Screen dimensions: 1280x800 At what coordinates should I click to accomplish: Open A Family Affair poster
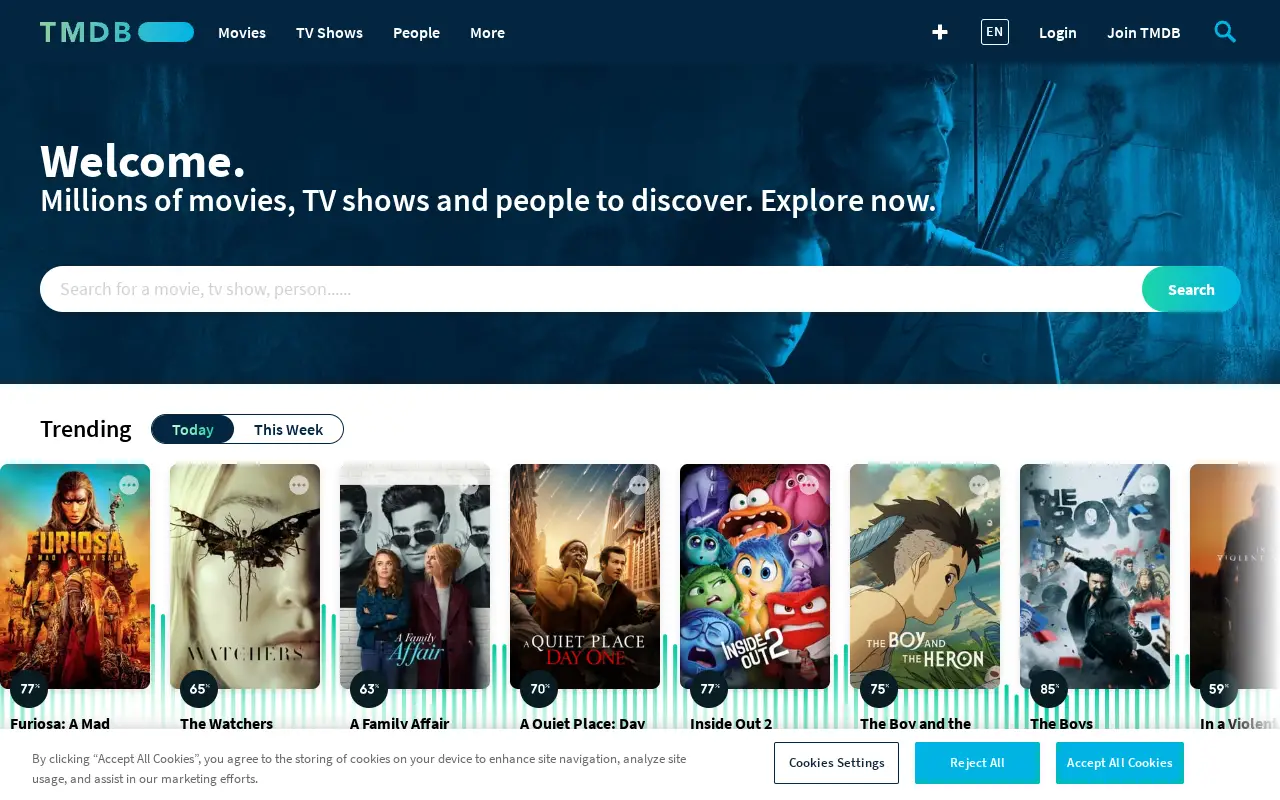tap(415, 576)
